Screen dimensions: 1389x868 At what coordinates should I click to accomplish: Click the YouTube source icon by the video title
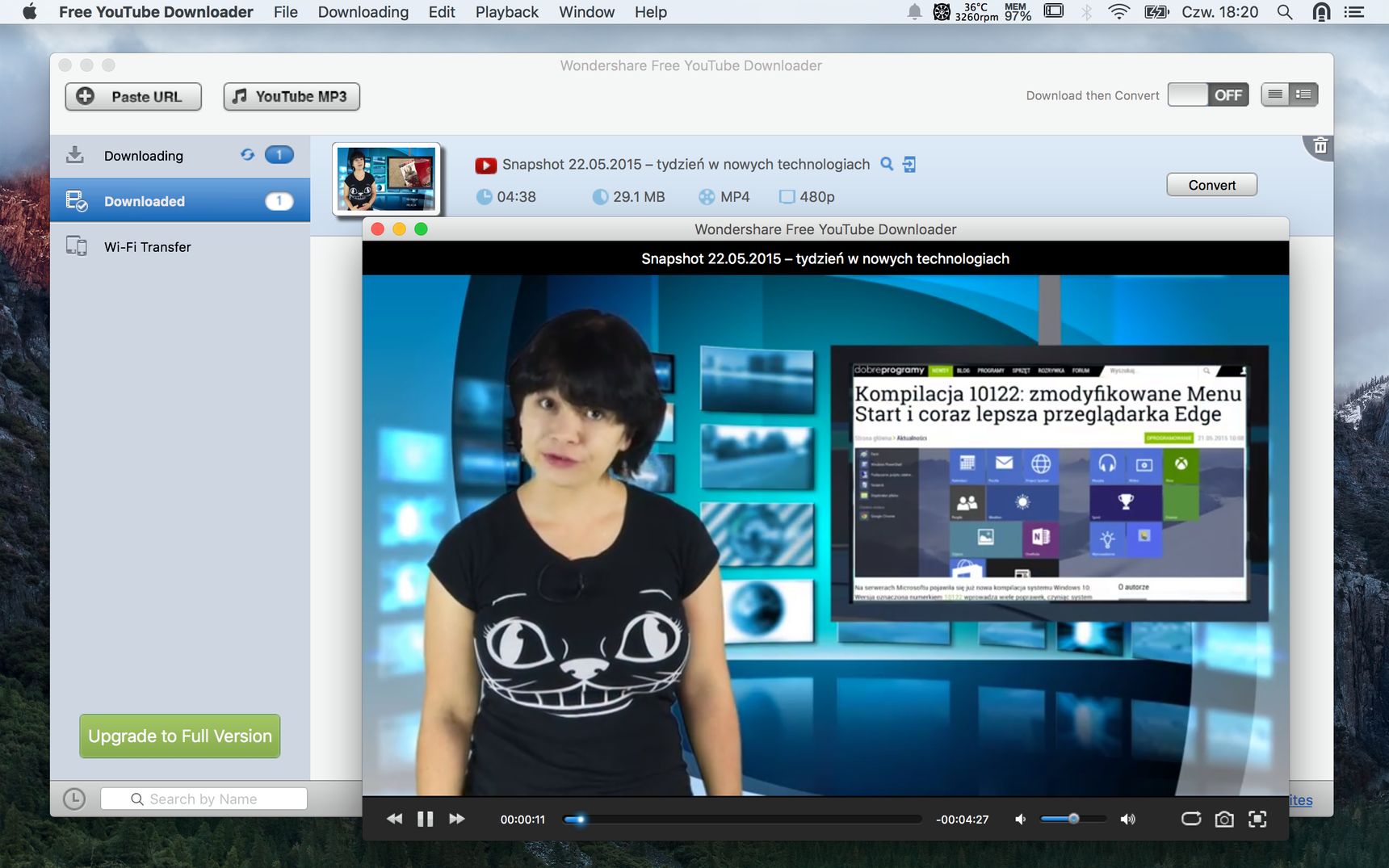point(486,166)
